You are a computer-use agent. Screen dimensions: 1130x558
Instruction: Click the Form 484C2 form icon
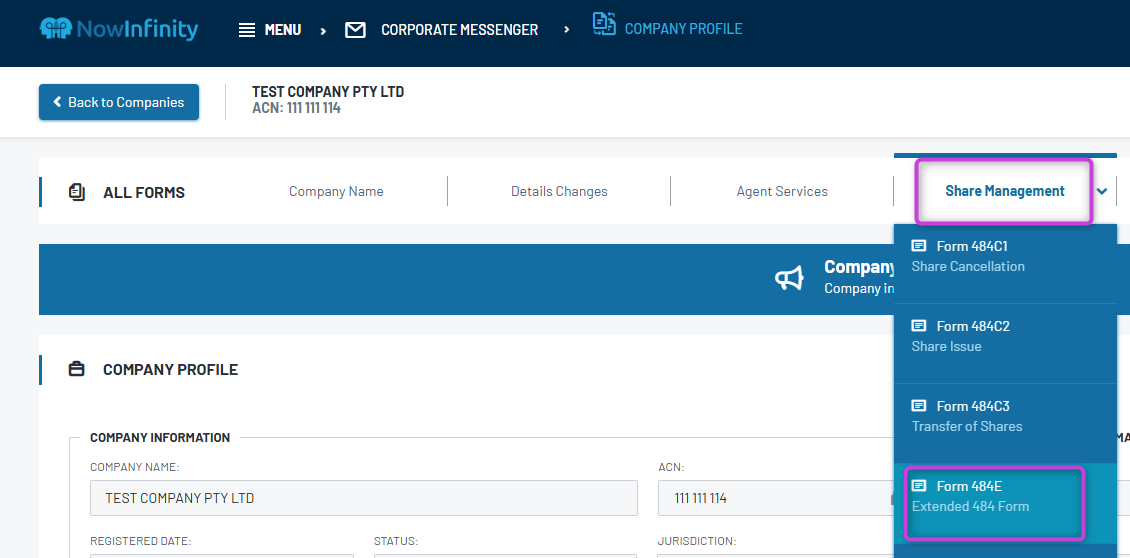[x=919, y=326]
